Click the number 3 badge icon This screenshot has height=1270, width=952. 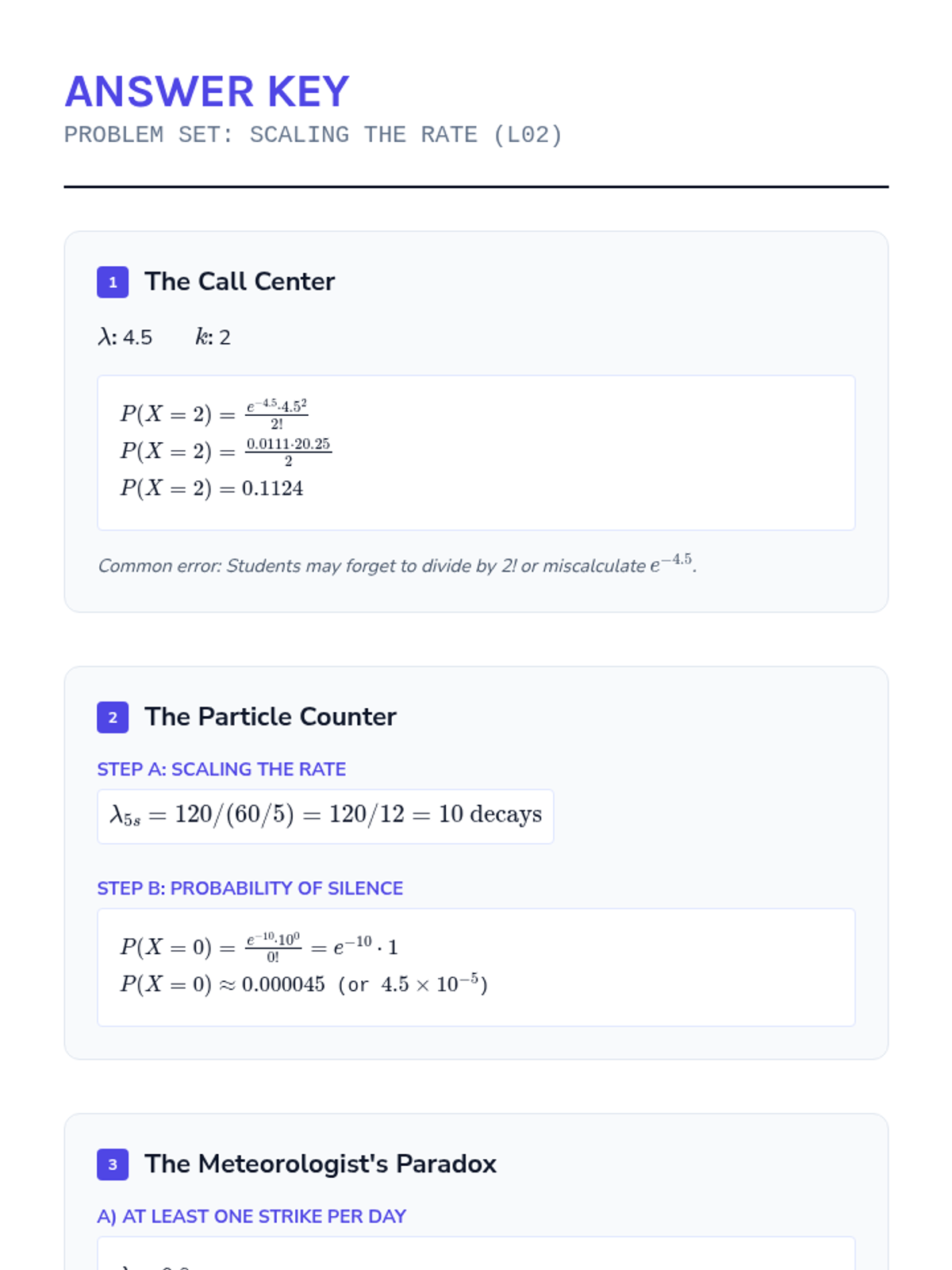click(113, 1164)
